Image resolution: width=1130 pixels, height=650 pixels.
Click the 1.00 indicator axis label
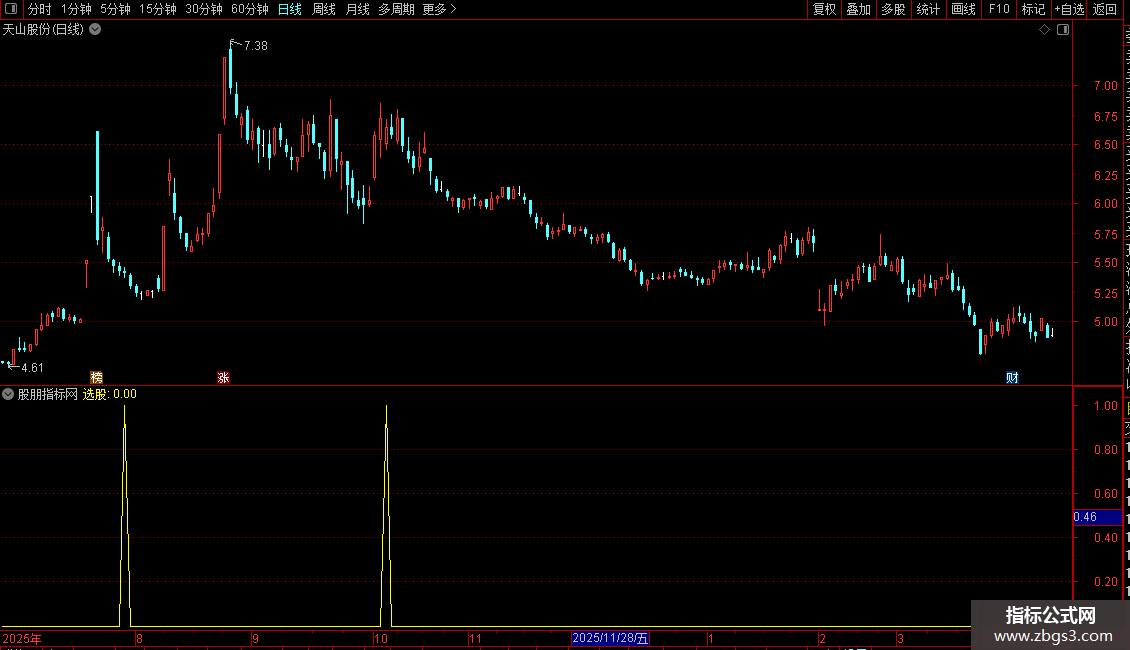[1105, 406]
